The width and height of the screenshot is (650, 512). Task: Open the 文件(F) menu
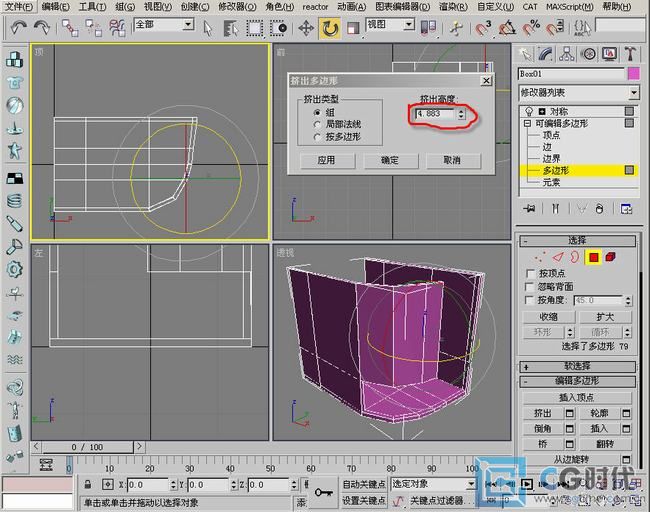coord(19,7)
